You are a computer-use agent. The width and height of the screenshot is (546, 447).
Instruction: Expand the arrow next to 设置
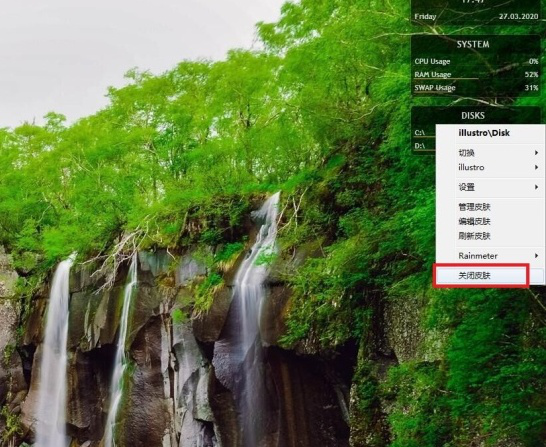coord(536,187)
